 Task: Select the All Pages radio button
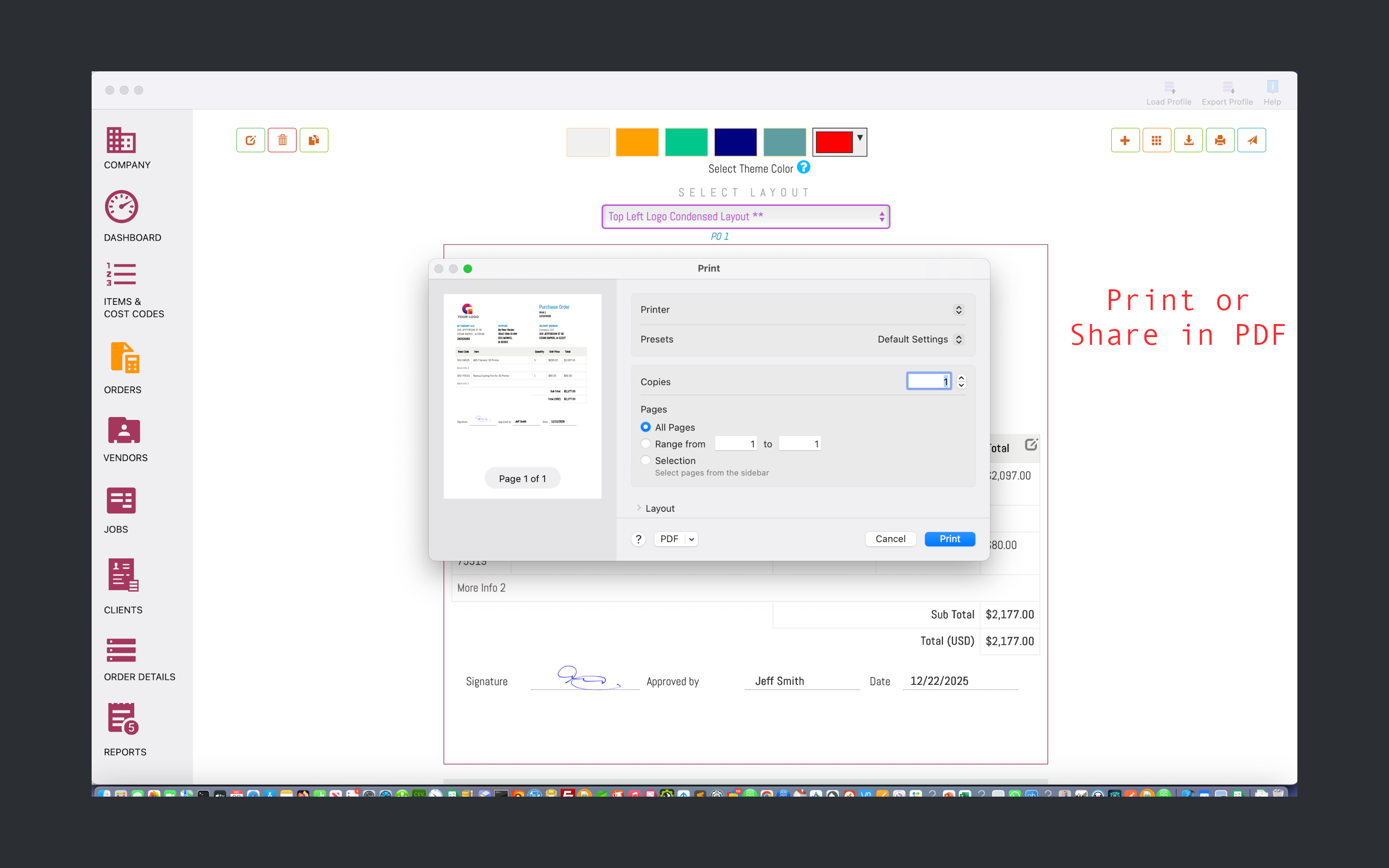click(646, 427)
